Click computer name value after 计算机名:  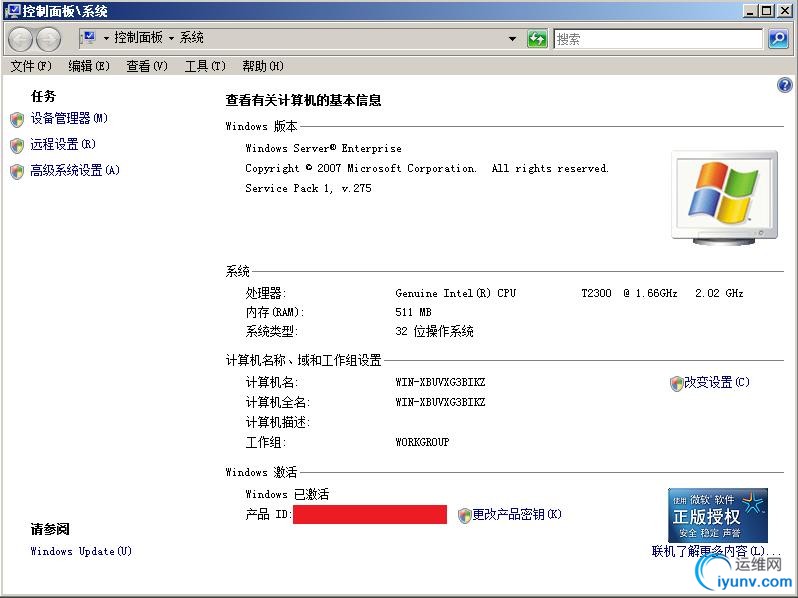point(440,382)
